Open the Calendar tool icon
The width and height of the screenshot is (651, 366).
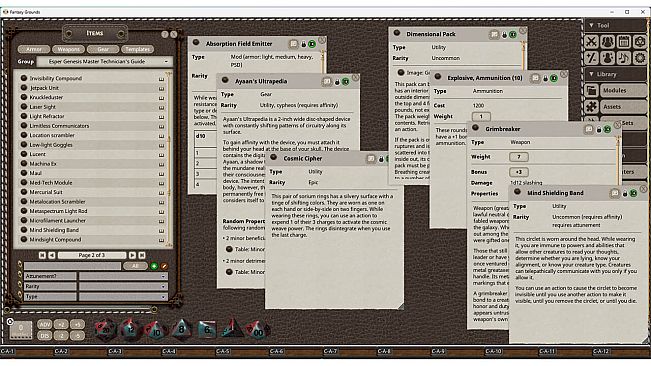624,42
